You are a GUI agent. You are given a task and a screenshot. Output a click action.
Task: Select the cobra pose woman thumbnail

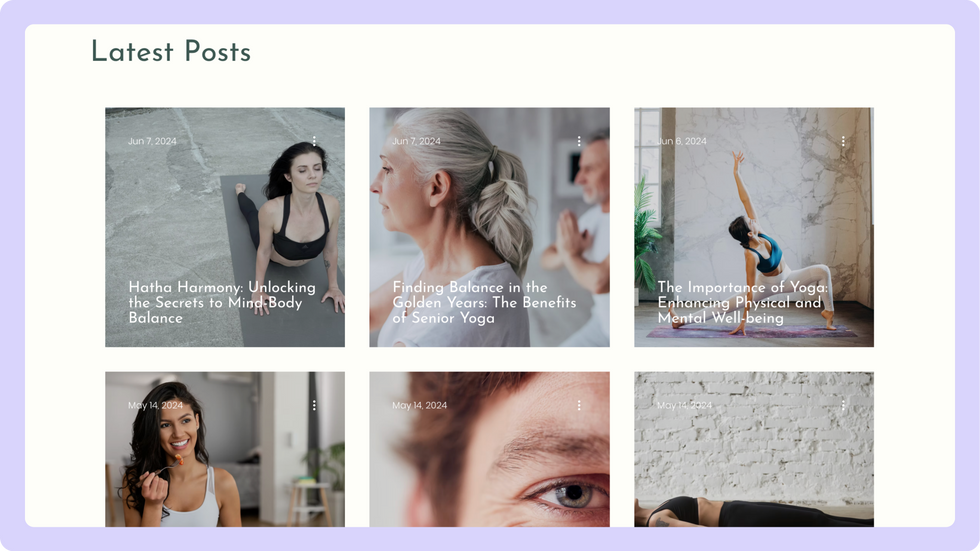(225, 227)
